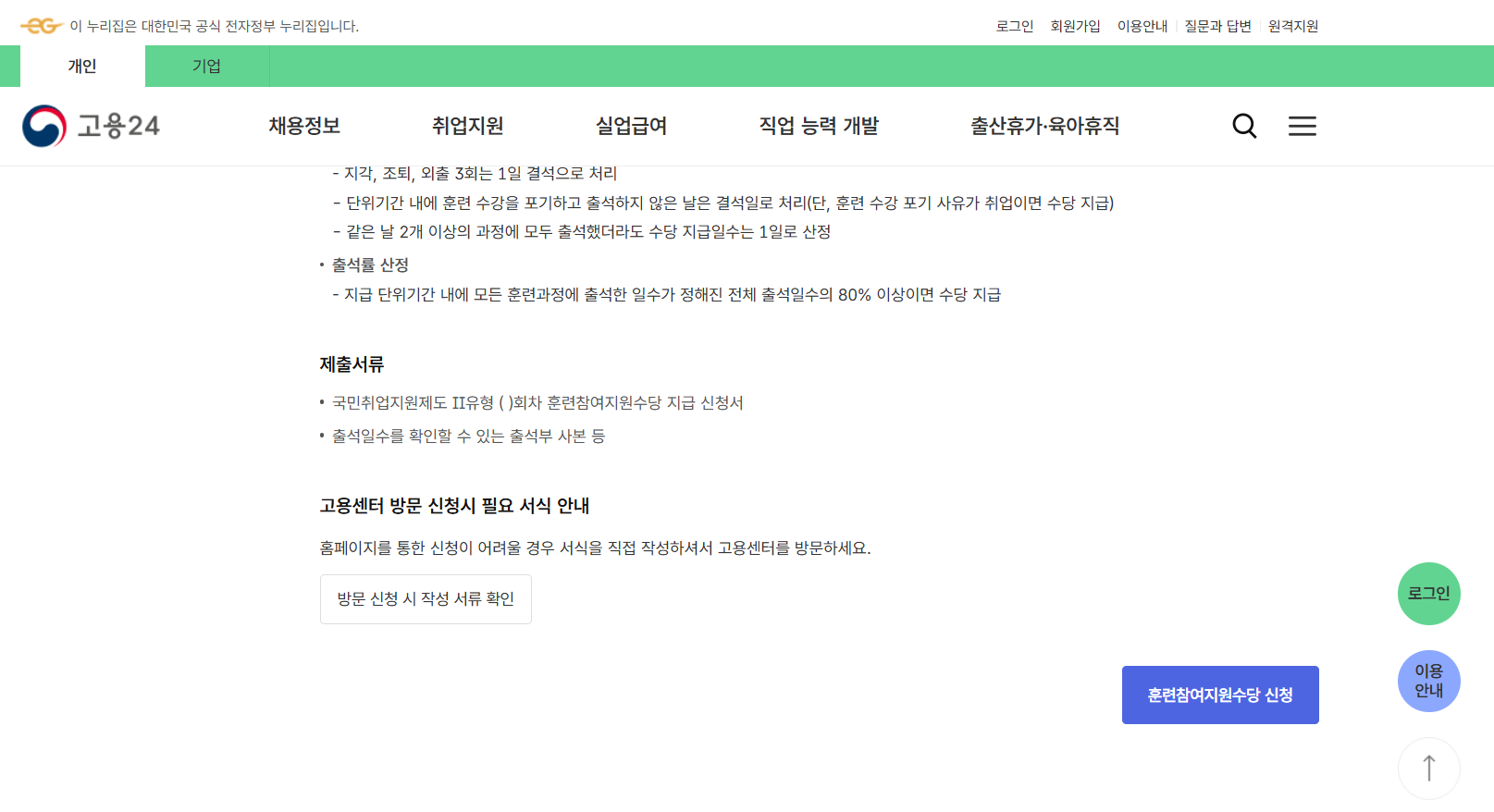Click the 지급 신청서 document bullet line
The image size is (1494, 812).
537,403
